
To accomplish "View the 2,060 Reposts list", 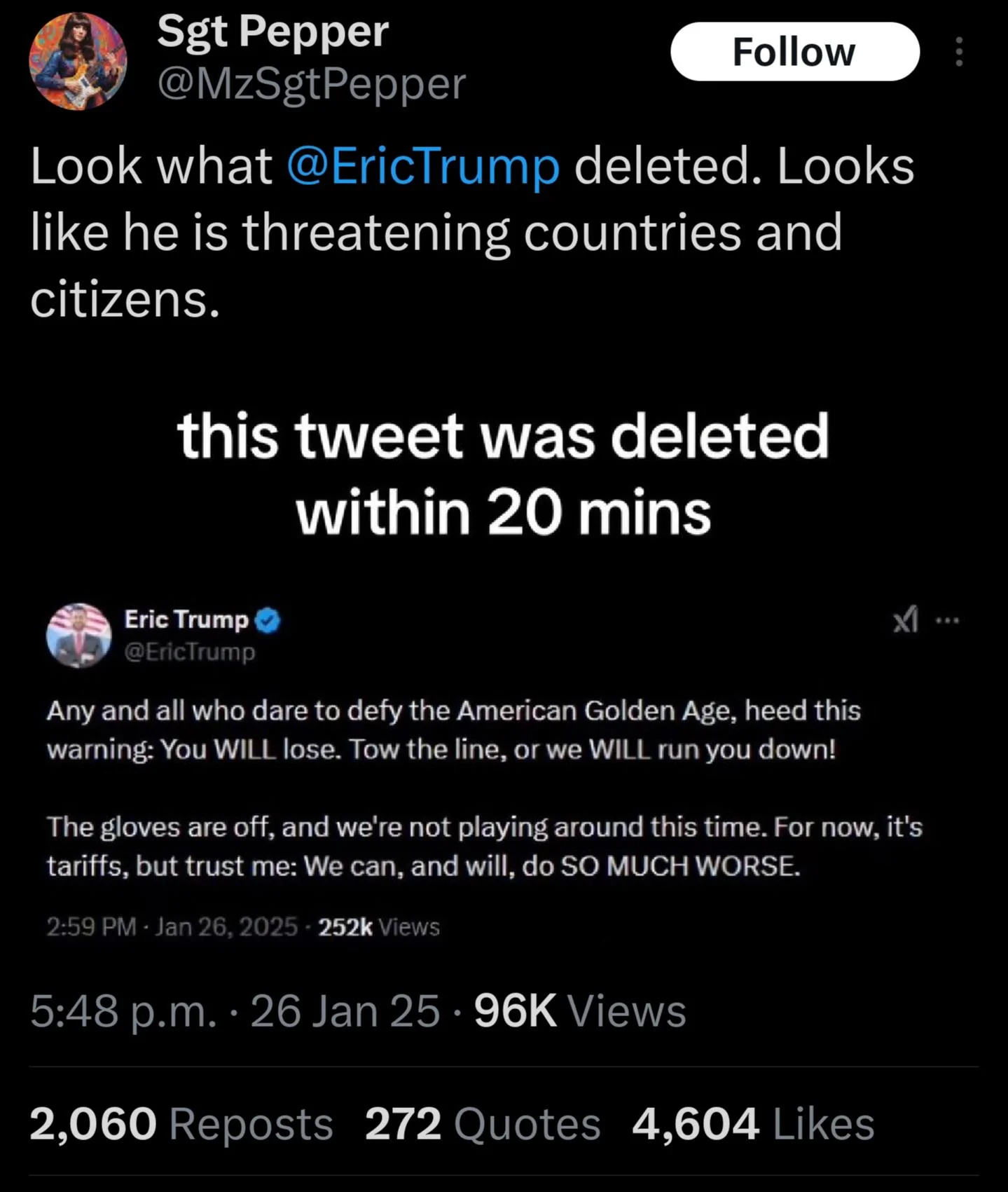I will [x=181, y=1124].
